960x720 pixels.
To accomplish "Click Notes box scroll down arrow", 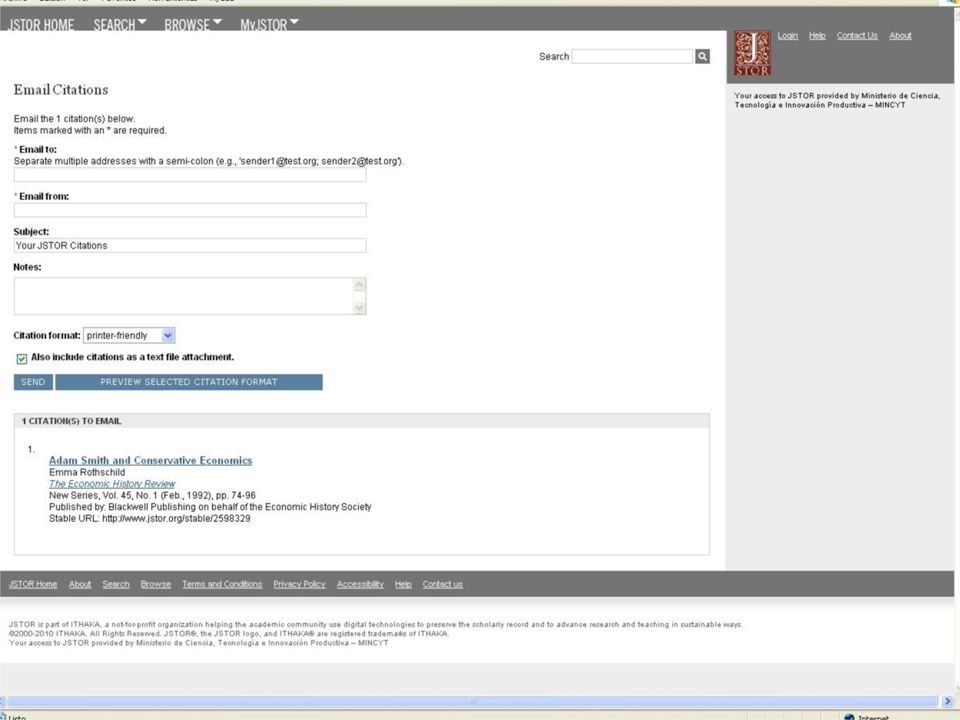I will tap(360, 308).
